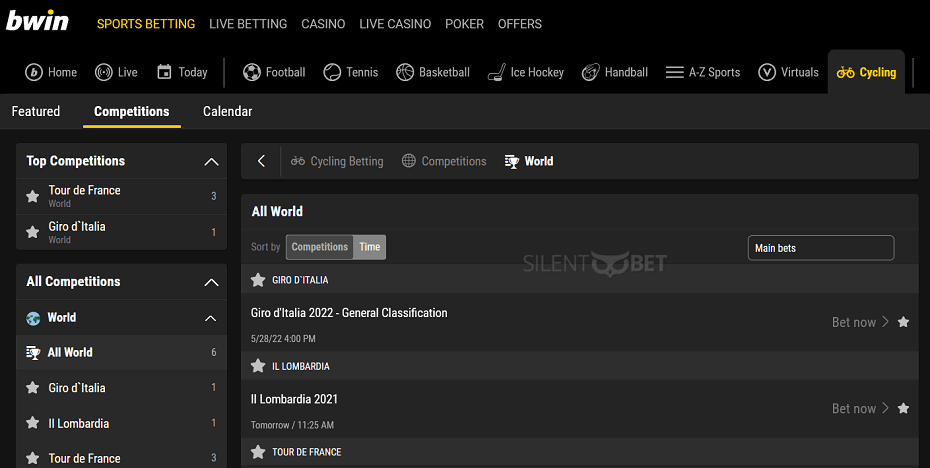Toggle star next to IL LOMBARDIA header
The width and height of the screenshot is (930, 468).
tap(258, 366)
